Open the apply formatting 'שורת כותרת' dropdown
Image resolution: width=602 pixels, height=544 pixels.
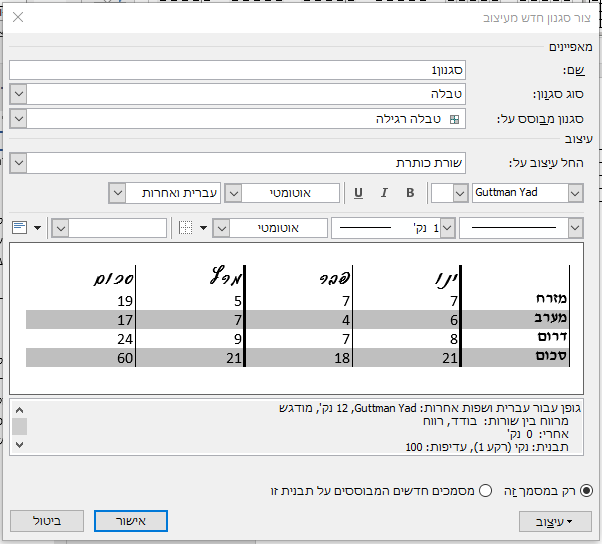point(18,163)
